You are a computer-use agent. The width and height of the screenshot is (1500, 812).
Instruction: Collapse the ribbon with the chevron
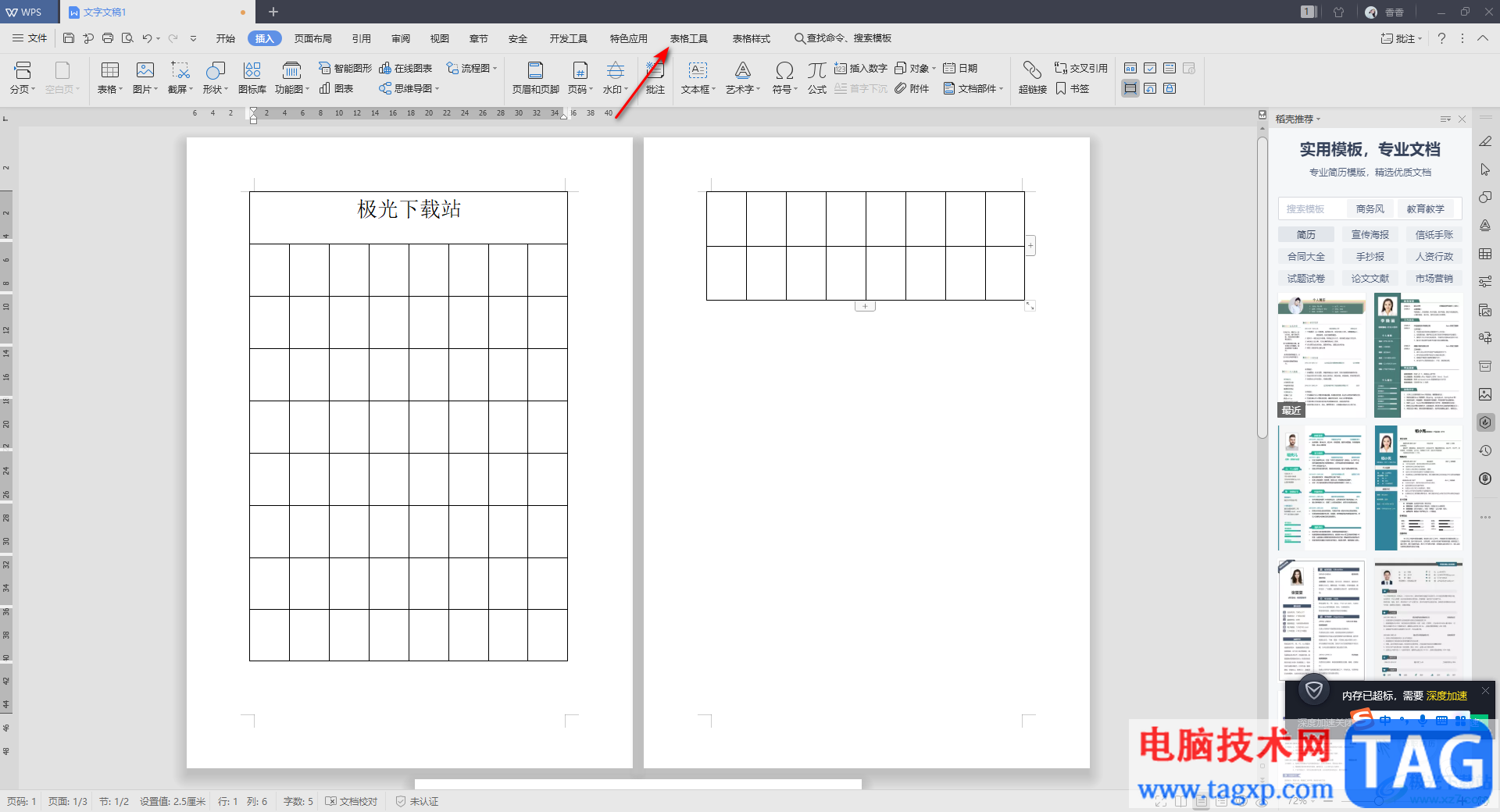coord(1482,38)
